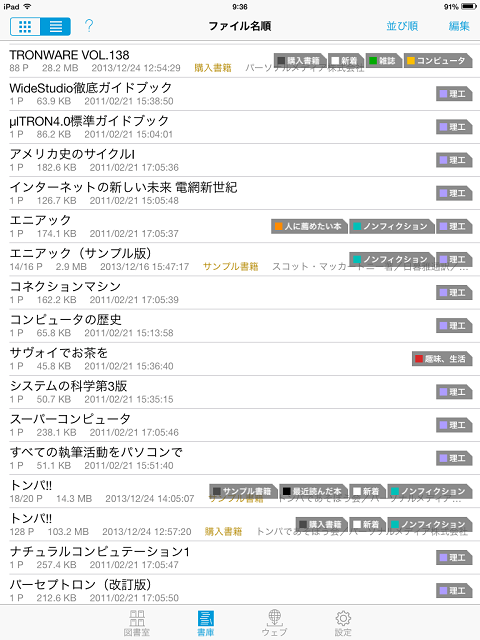Open the help question mark
The width and height of the screenshot is (480, 640).
[x=89, y=26]
